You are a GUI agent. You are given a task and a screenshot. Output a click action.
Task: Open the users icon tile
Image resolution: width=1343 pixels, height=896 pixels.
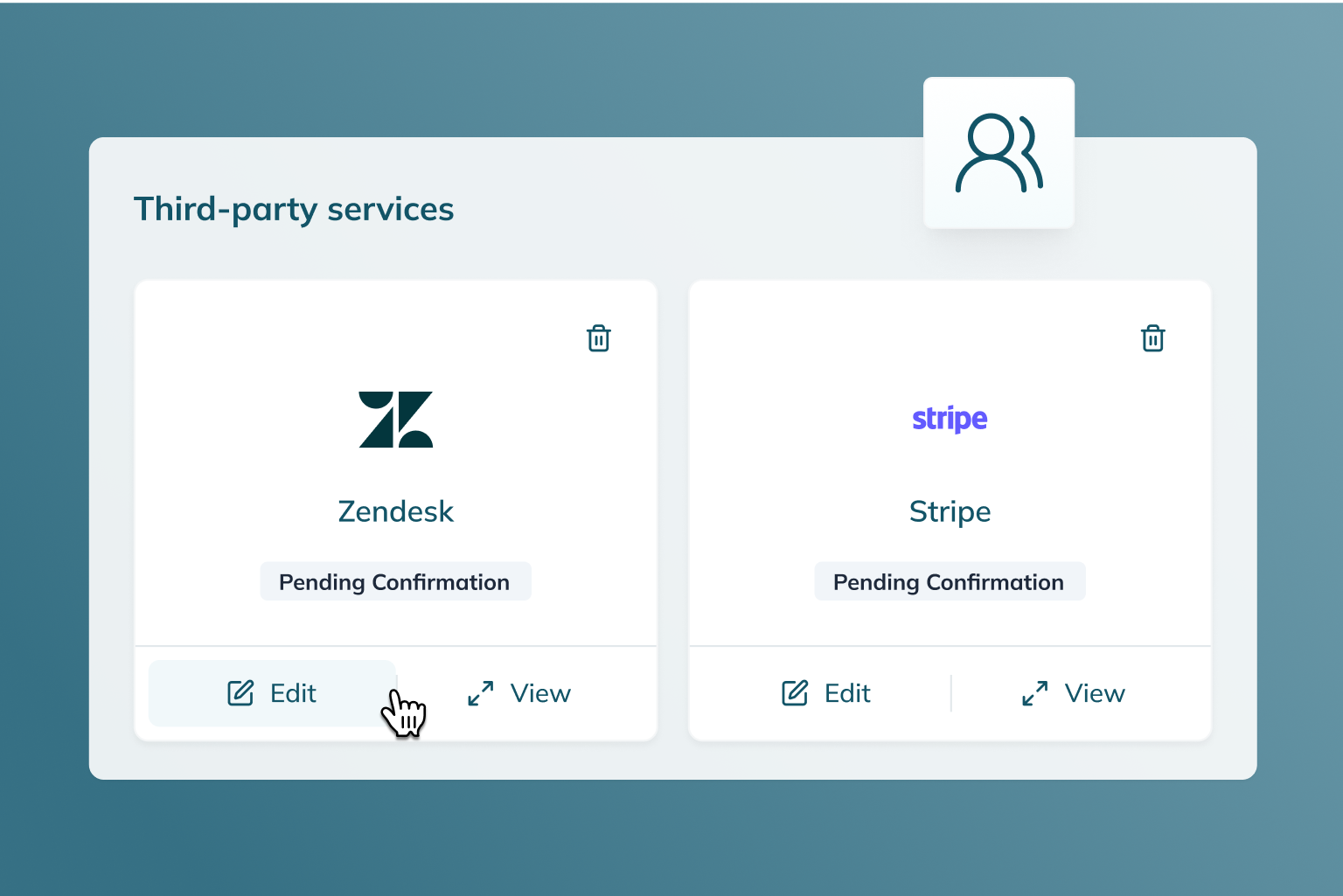tap(999, 153)
